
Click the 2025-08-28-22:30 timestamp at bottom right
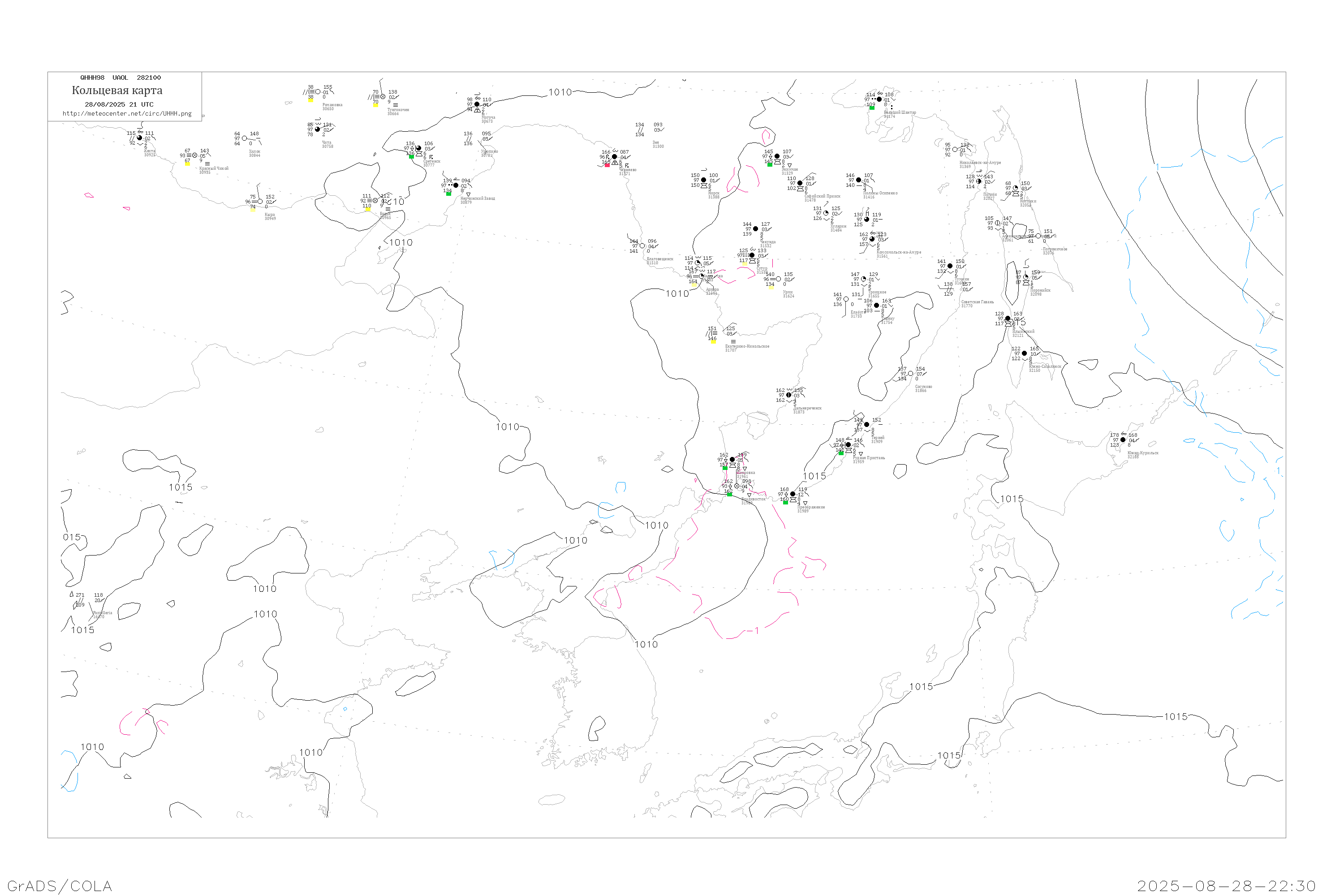(x=1226, y=886)
